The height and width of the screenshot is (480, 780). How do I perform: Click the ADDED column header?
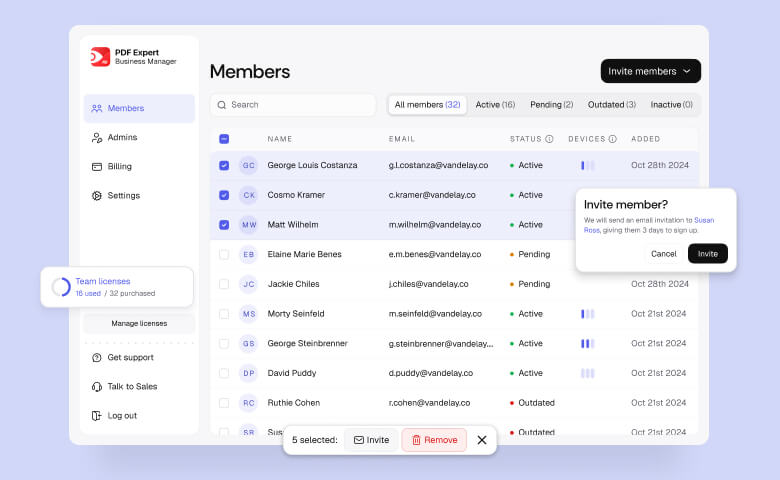645,139
